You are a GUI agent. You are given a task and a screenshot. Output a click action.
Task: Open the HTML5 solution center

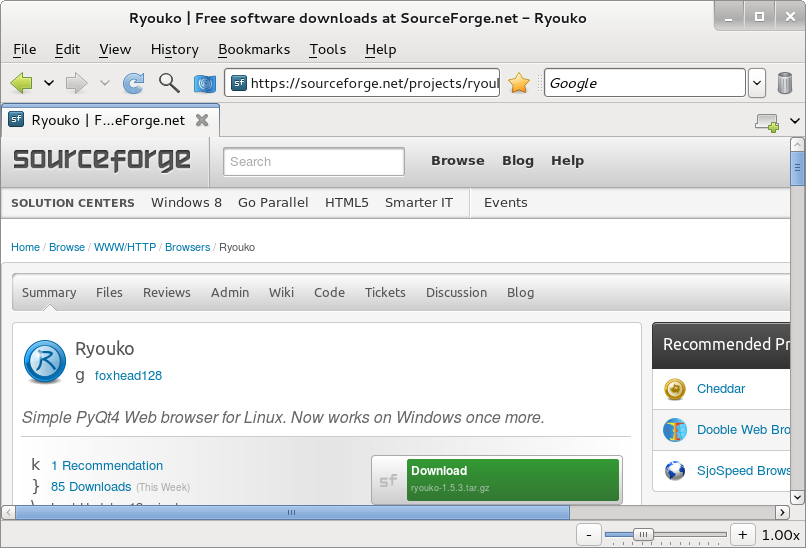point(346,203)
